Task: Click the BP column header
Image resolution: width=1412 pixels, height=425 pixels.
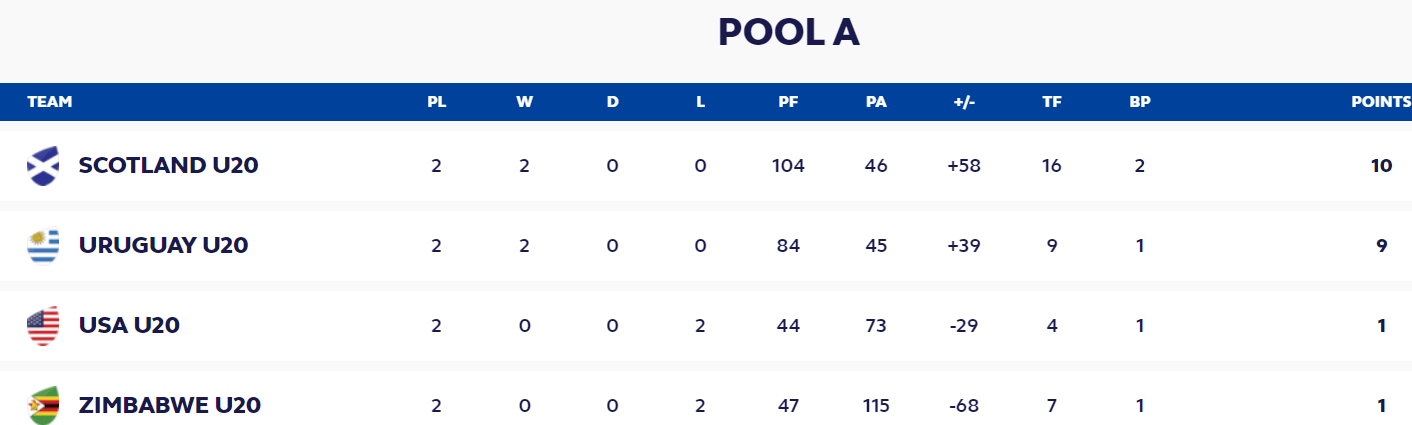Action: 1140,102
